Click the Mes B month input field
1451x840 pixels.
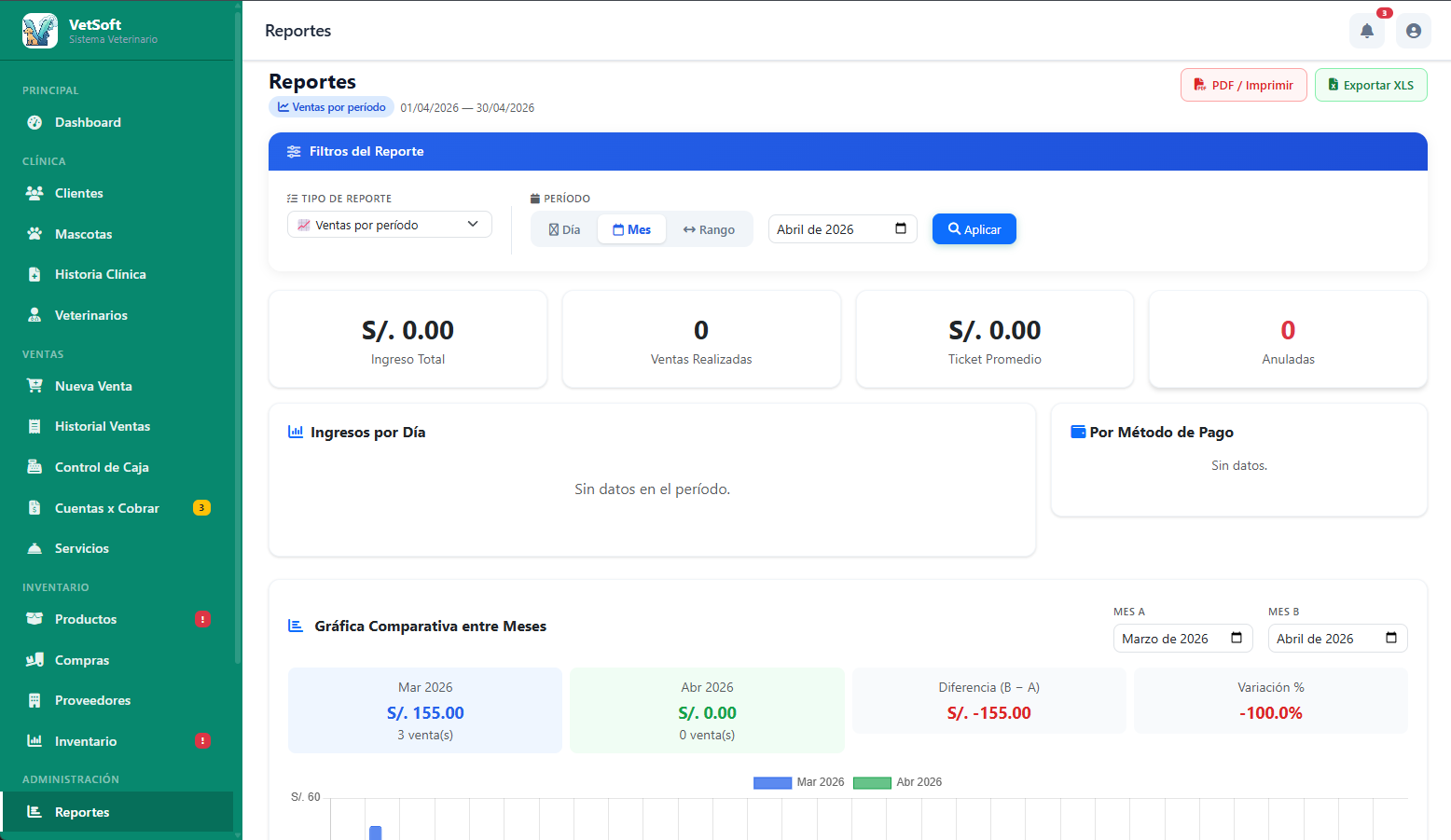(1338, 639)
